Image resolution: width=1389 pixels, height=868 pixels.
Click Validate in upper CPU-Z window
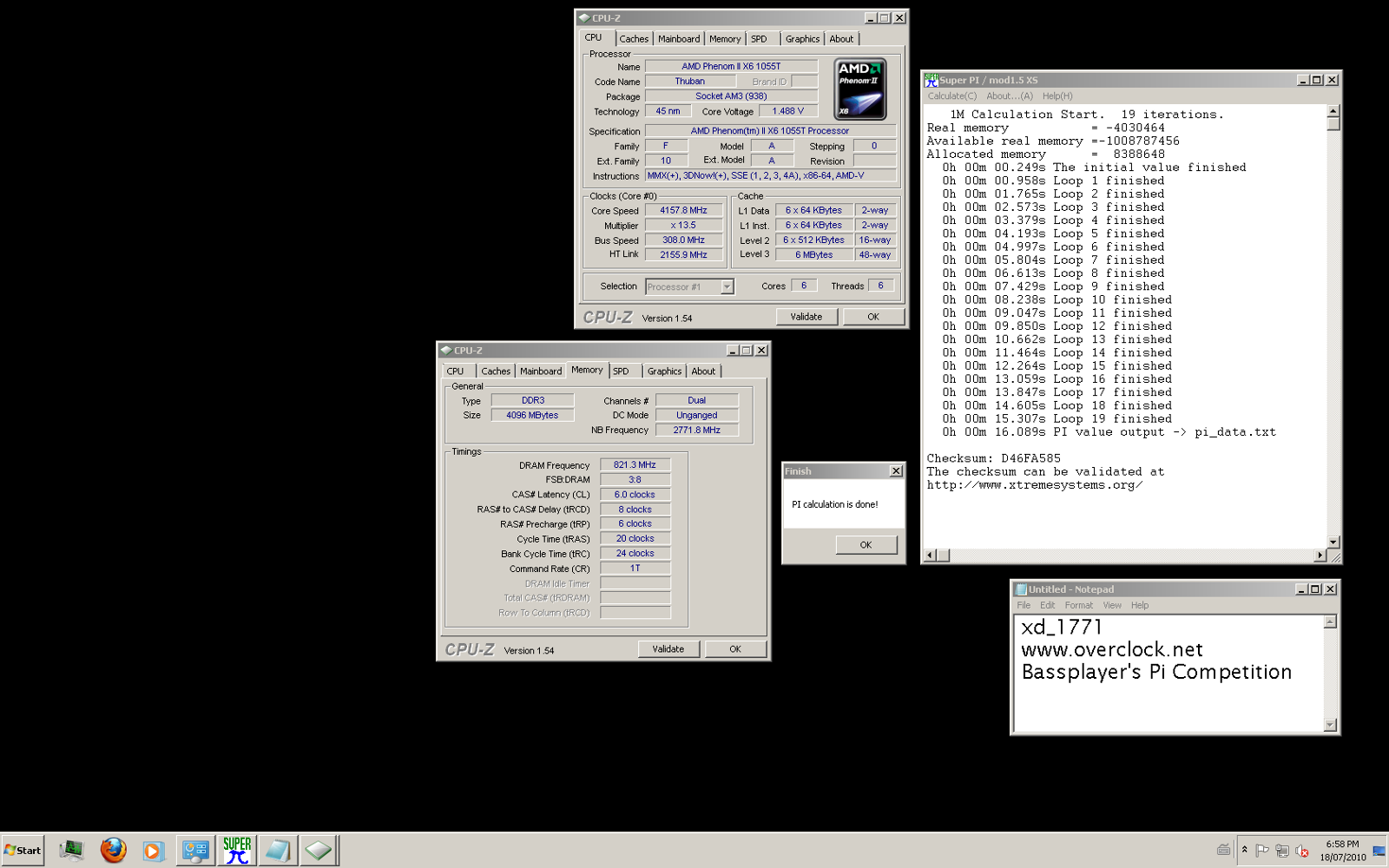(806, 317)
